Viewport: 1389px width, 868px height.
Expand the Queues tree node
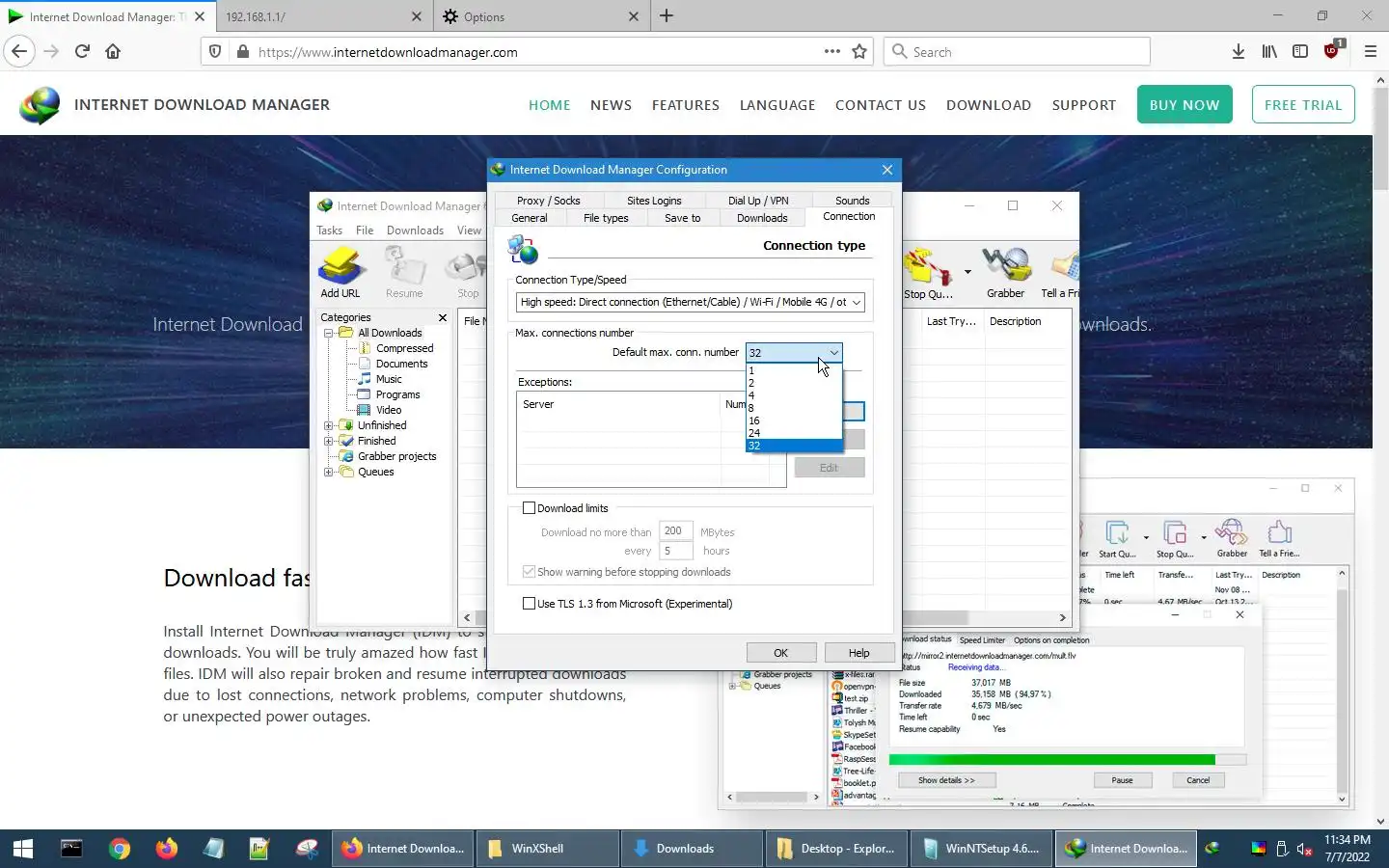click(329, 472)
